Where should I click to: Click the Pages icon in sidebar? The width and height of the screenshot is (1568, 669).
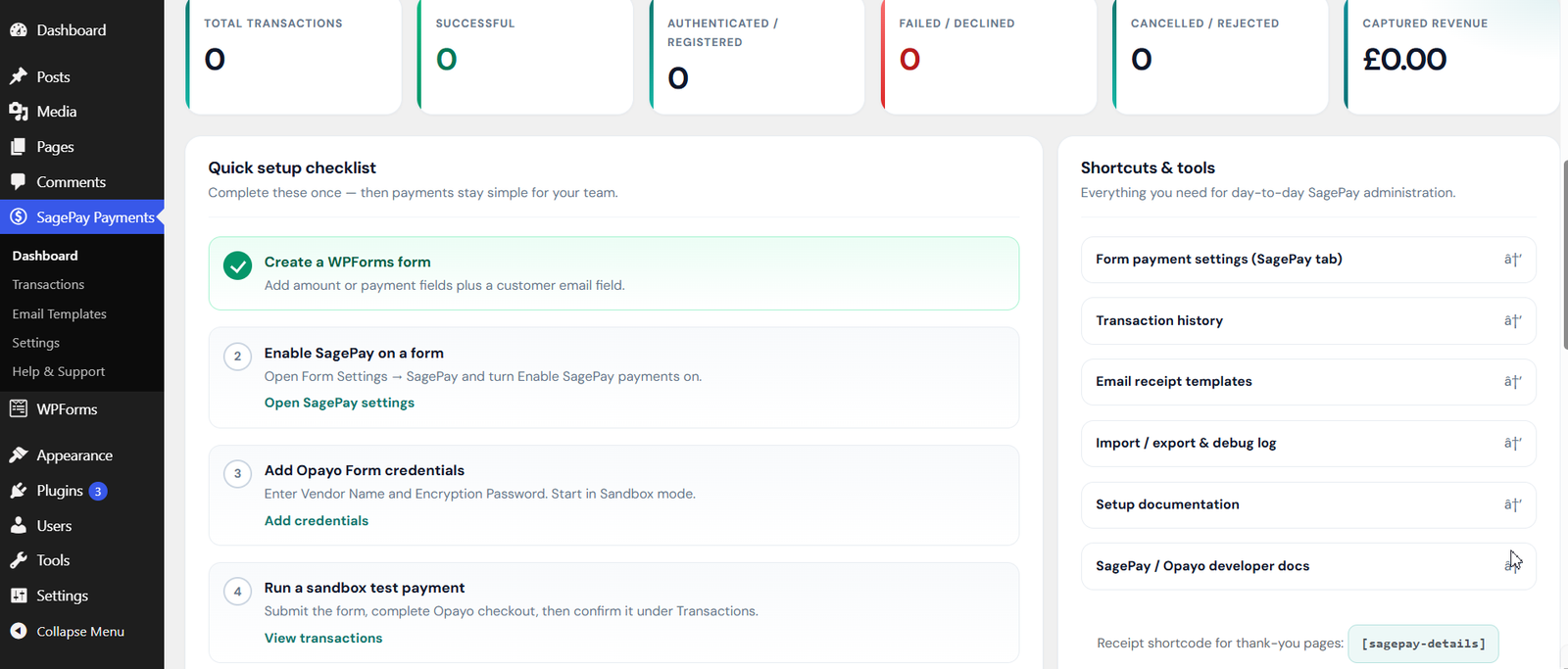click(x=19, y=147)
